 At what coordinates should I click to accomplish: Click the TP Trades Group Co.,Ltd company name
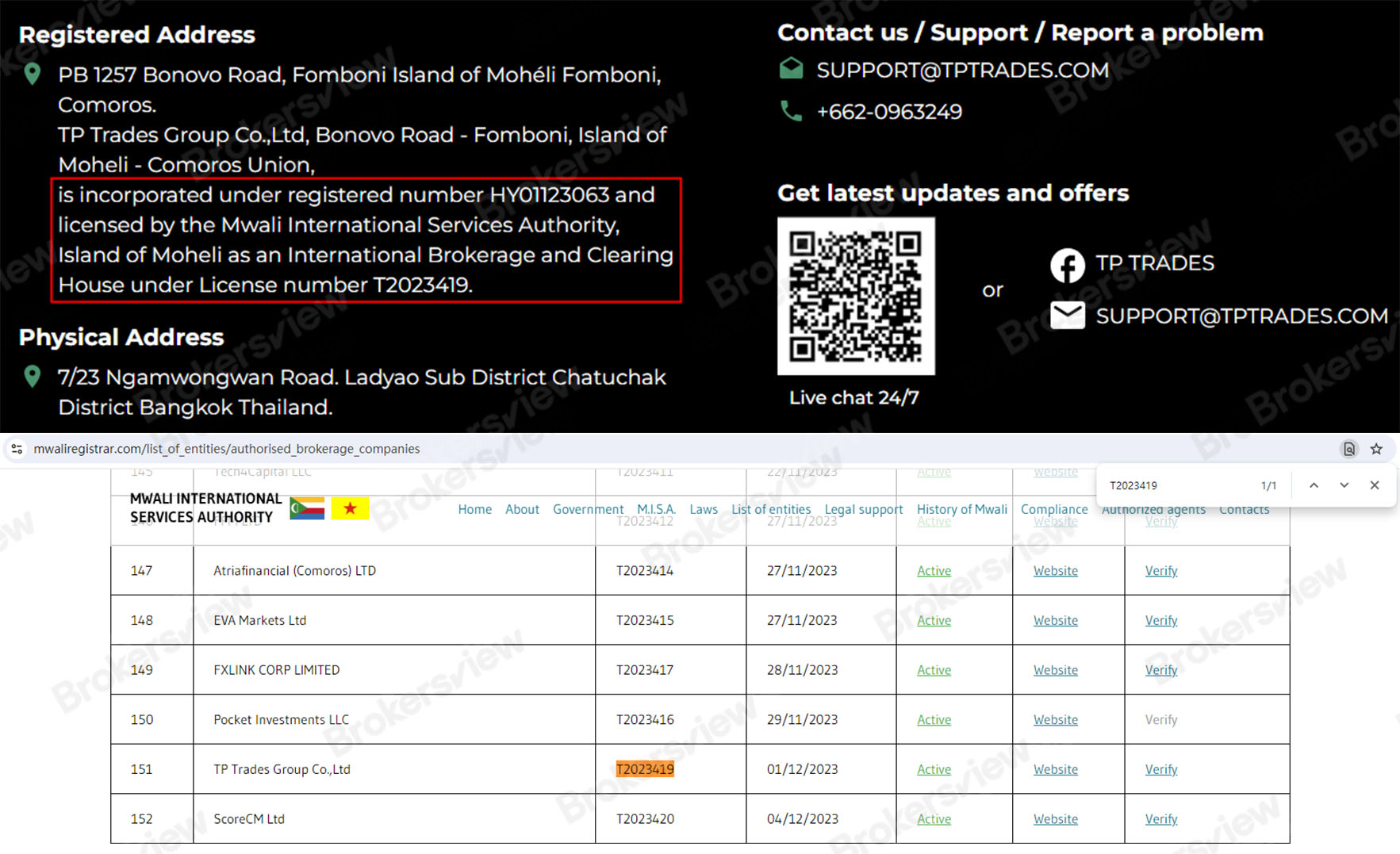pyautogui.click(x=282, y=769)
